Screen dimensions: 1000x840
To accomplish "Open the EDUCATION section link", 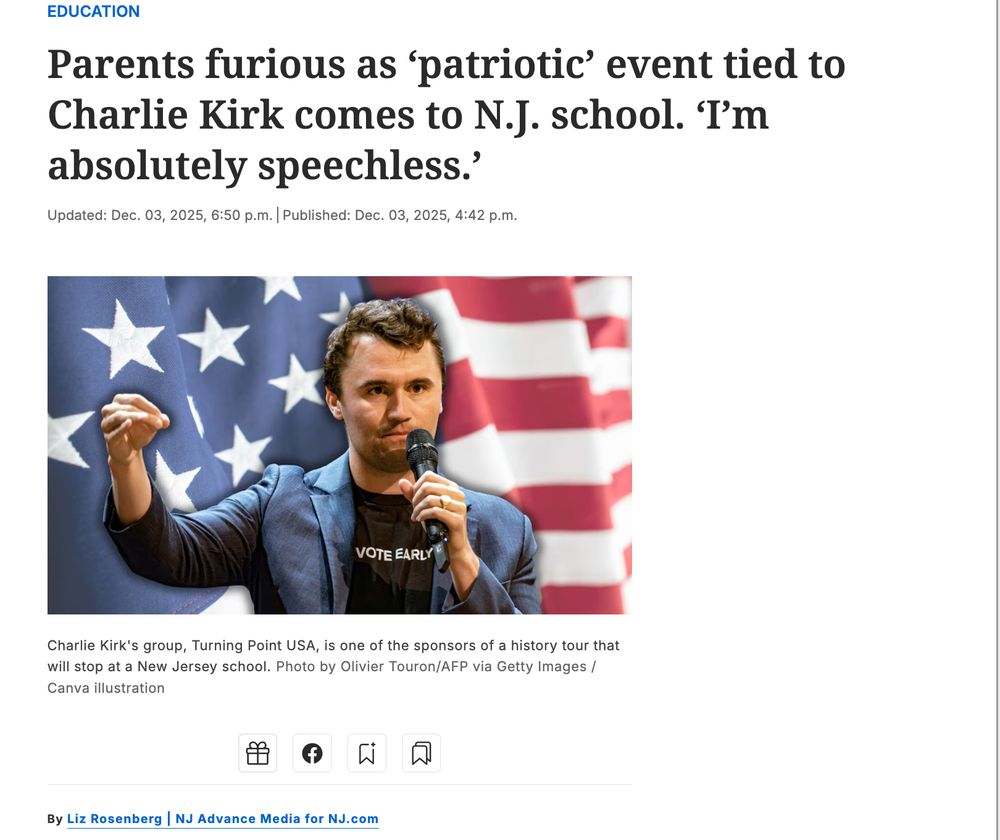I will click(93, 12).
